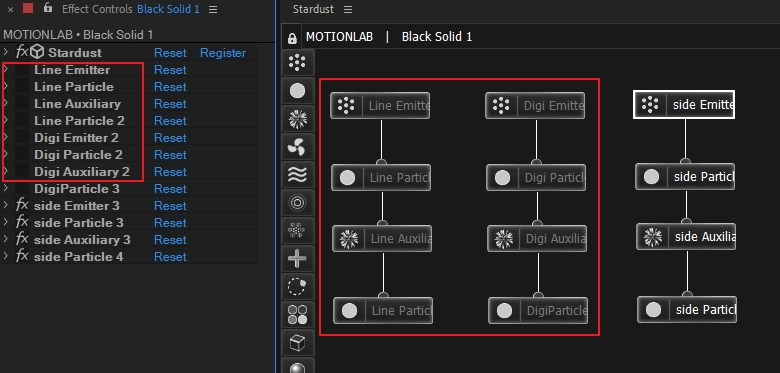Expand the Digi Auxiliary 2 effect

(x=6, y=172)
